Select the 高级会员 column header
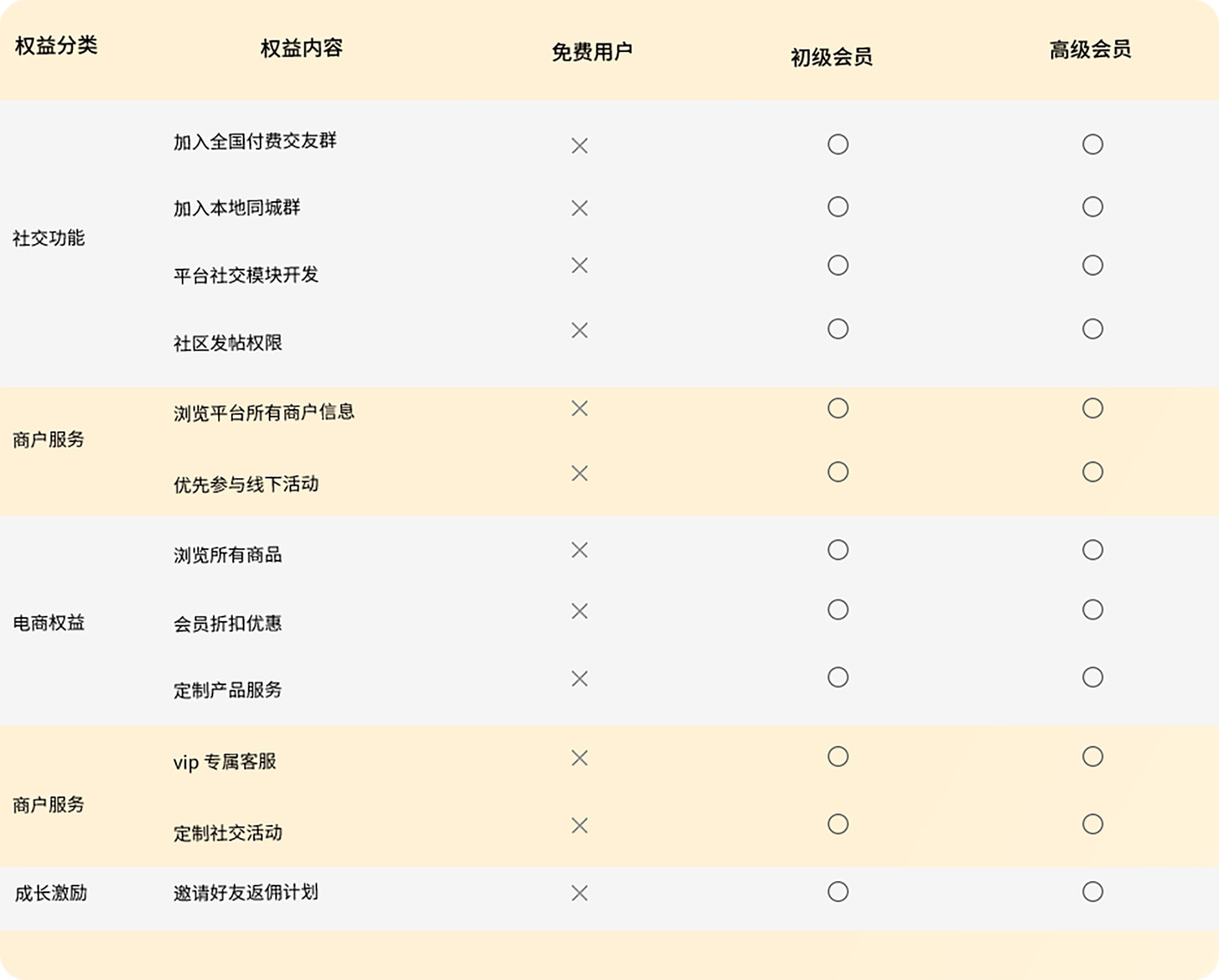Viewport: 1219px width, 980px height. [1090, 49]
